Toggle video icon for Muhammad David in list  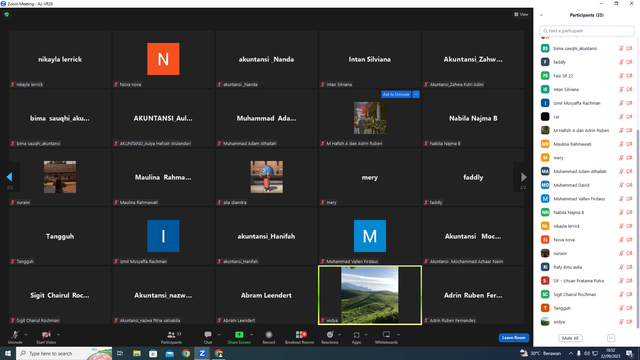629,185
